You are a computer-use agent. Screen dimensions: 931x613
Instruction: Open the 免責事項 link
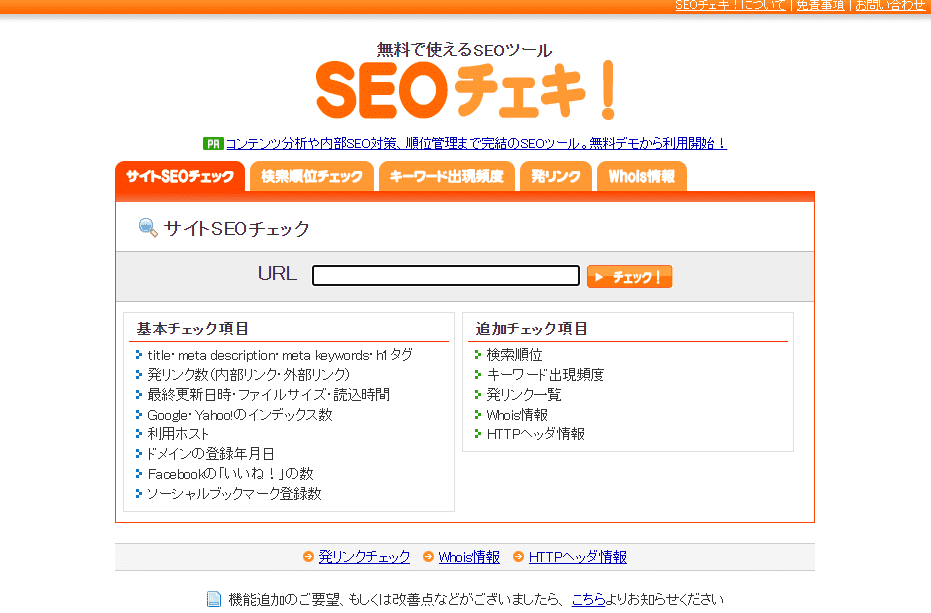(x=820, y=5)
